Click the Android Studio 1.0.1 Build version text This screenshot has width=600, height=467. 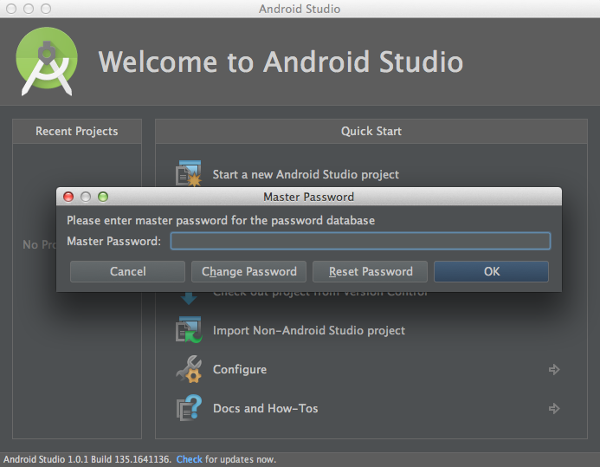pos(87,459)
